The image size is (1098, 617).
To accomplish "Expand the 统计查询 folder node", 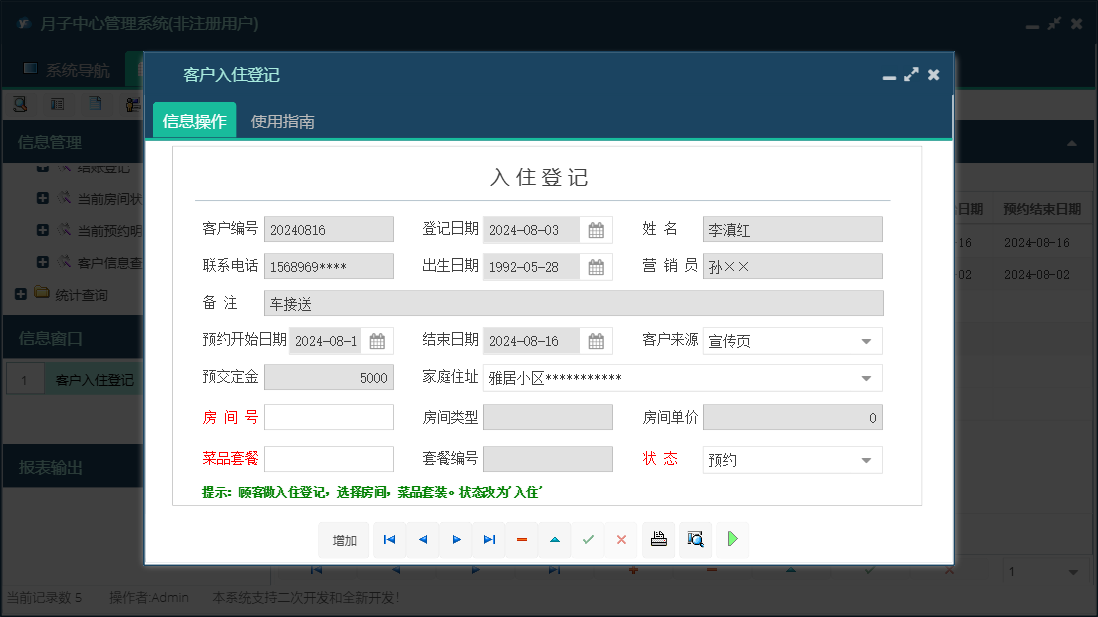I will pyautogui.click(x=22, y=294).
